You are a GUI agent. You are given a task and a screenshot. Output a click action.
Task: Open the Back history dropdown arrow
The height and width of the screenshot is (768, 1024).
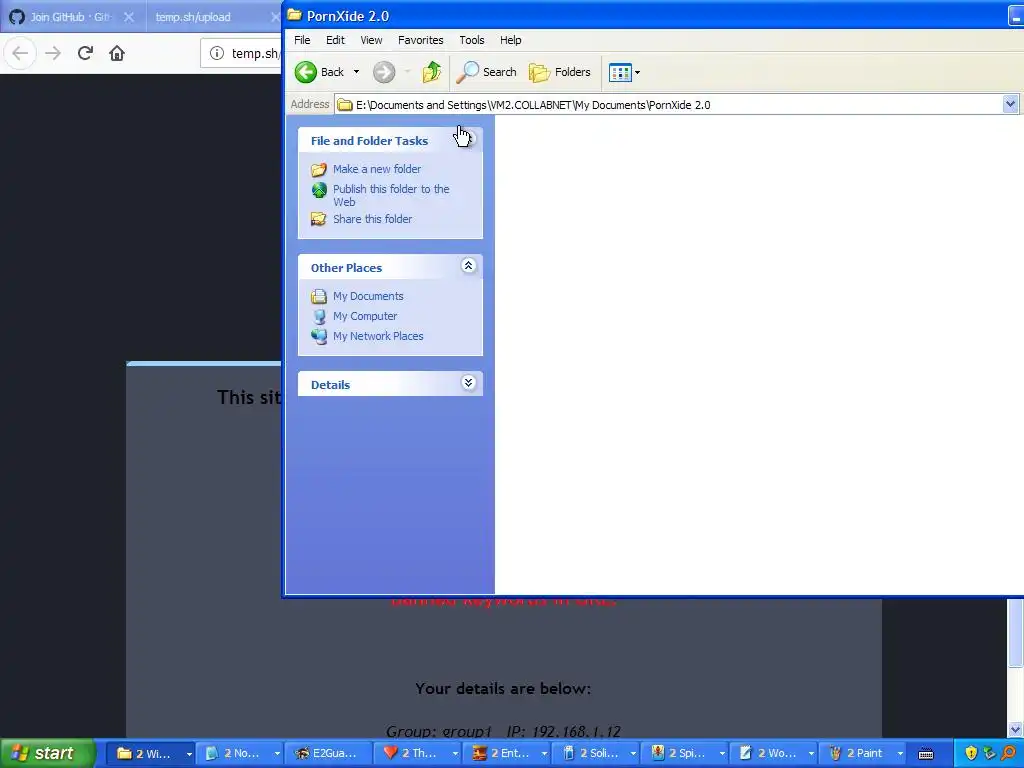point(357,72)
